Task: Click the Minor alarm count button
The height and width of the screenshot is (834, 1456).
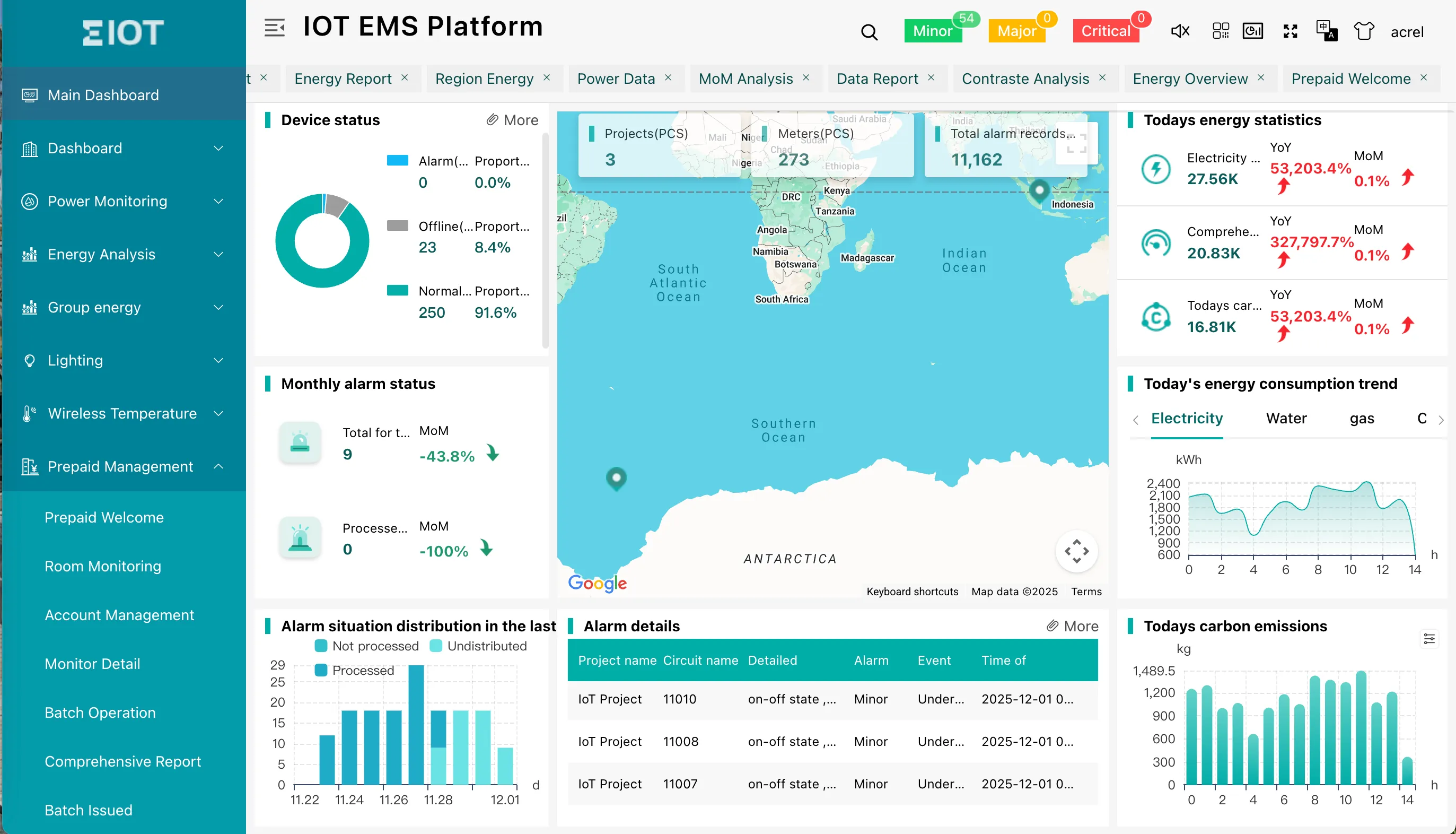Action: point(932,31)
